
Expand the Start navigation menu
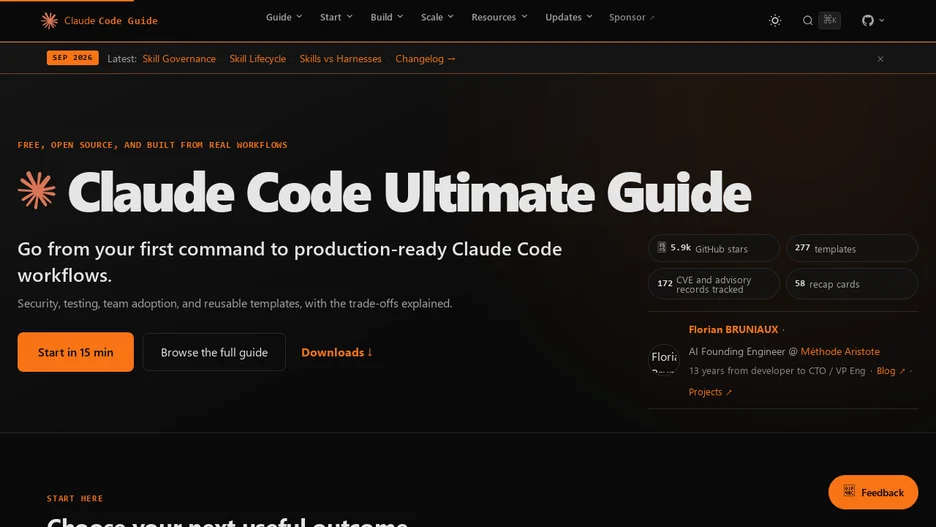336,17
